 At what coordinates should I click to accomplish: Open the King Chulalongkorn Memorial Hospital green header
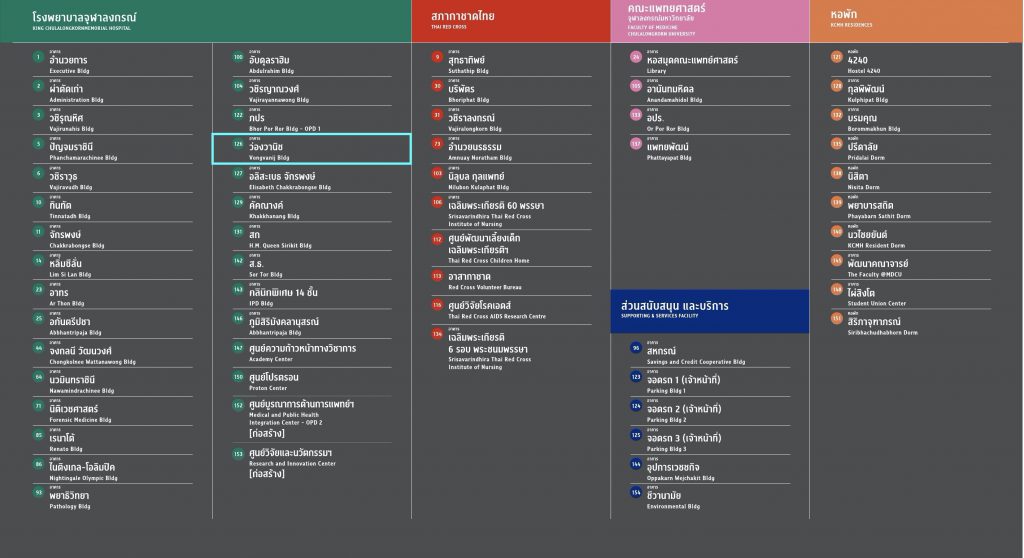[206, 21]
